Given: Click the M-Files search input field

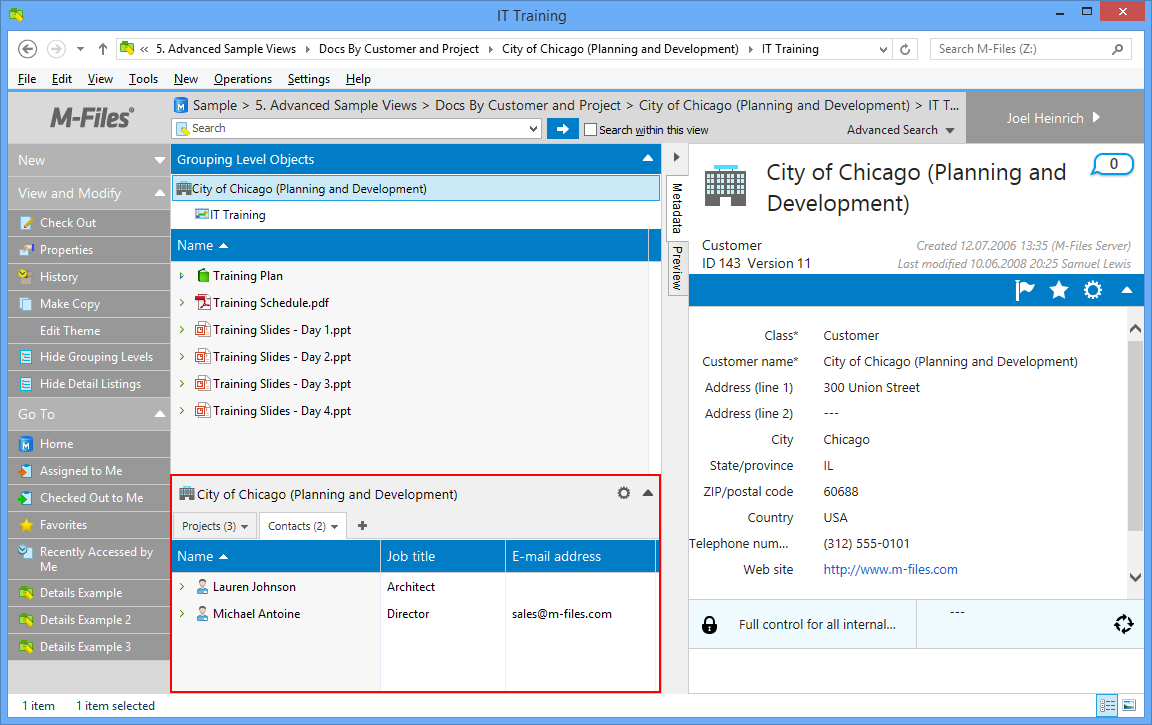Looking at the screenshot, I should click(x=355, y=129).
